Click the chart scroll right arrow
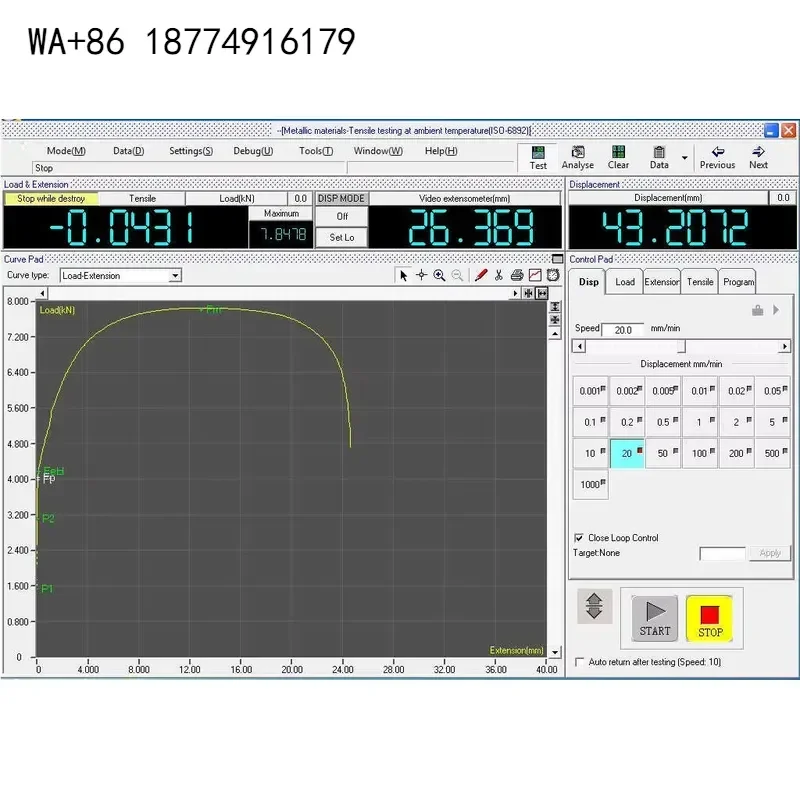 point(515,293)
